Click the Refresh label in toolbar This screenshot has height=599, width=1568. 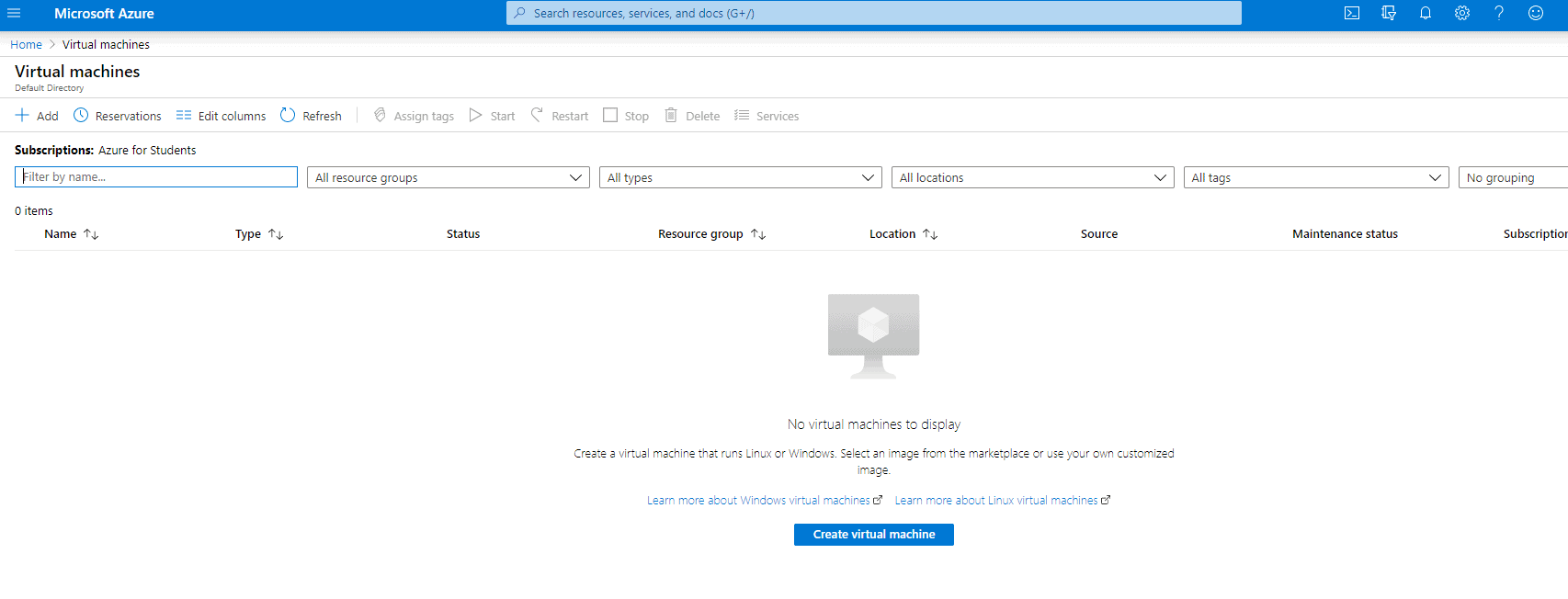tap(322, 116)
